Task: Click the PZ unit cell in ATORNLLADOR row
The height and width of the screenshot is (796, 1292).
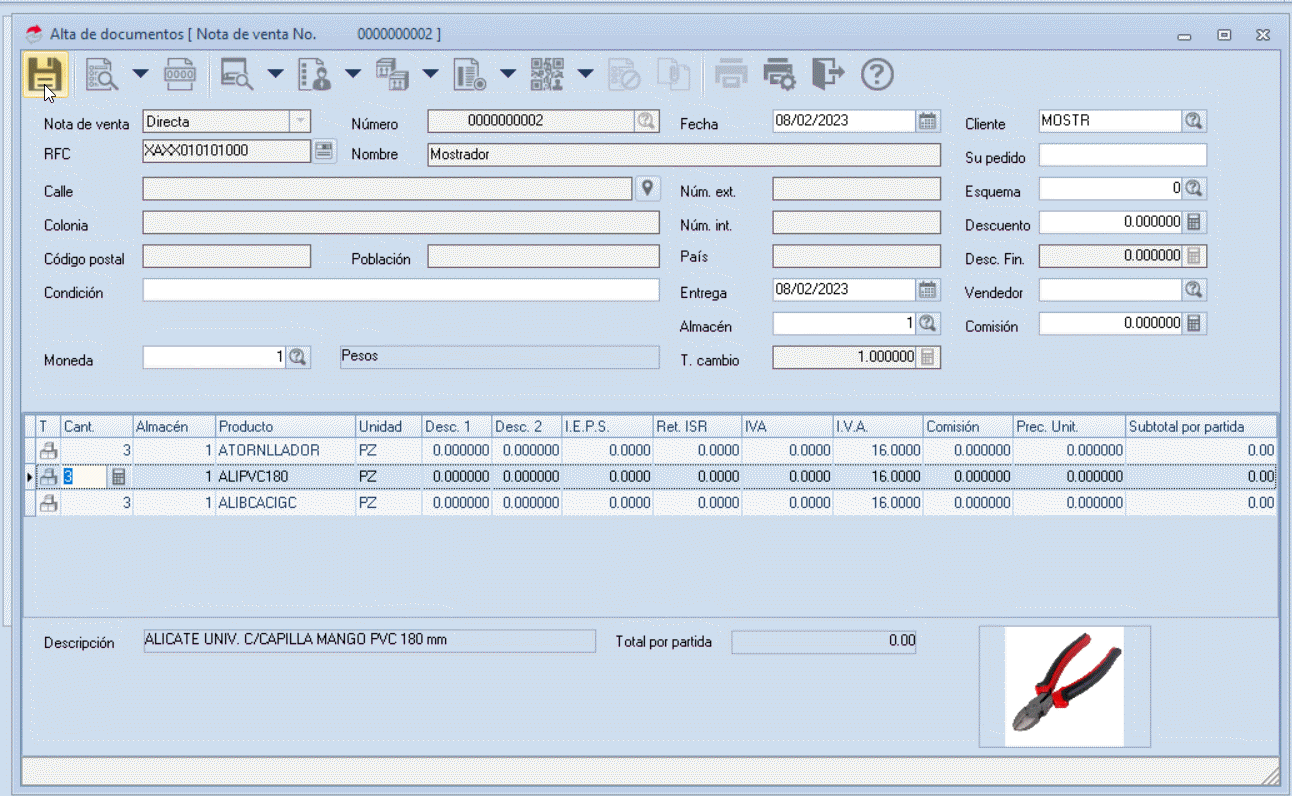Action: click(x=389, y=451)
